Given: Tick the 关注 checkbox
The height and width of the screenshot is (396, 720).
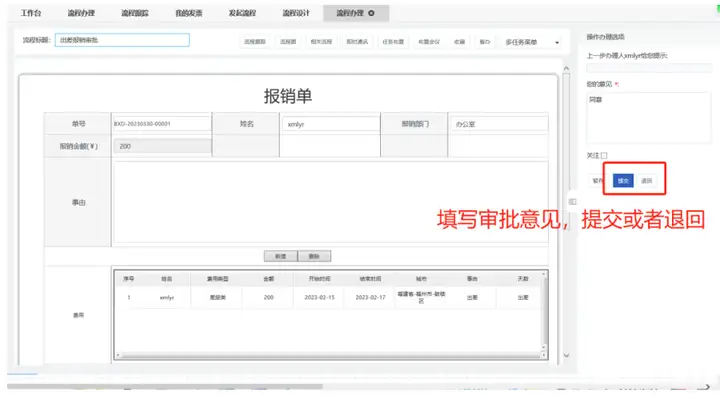Looking at the screenshot, I should click(604, 156).
